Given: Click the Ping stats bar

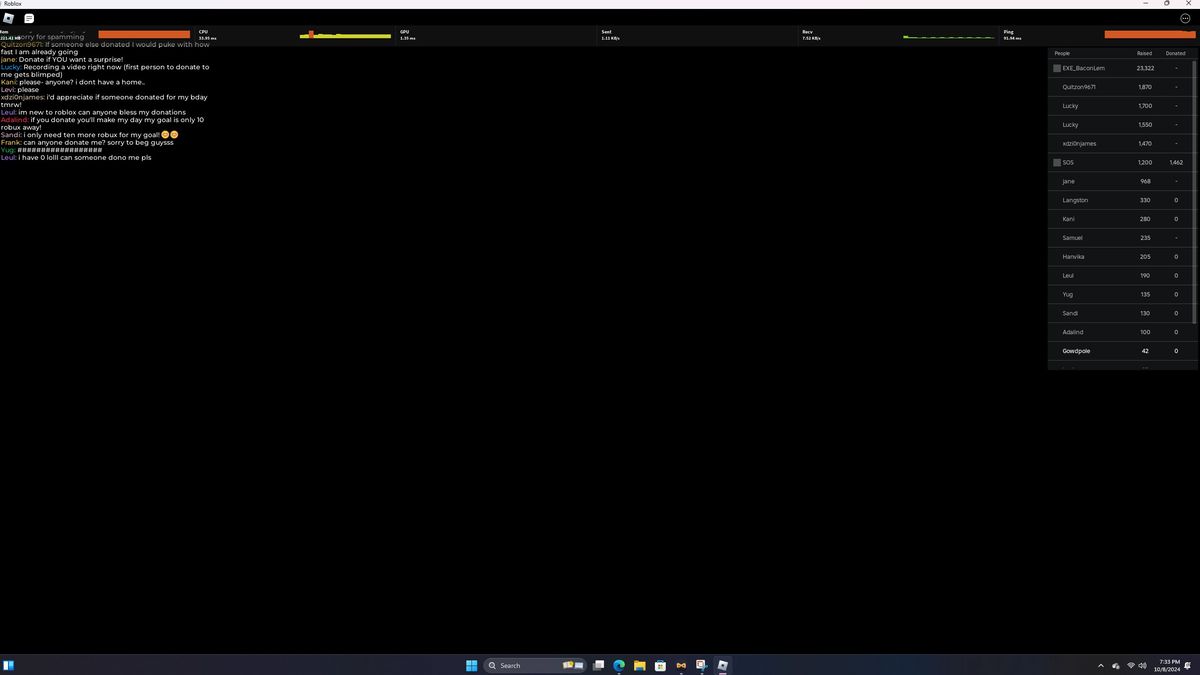Looking at the screenshot, I should pyautogui.click(x=1150, y=35).
